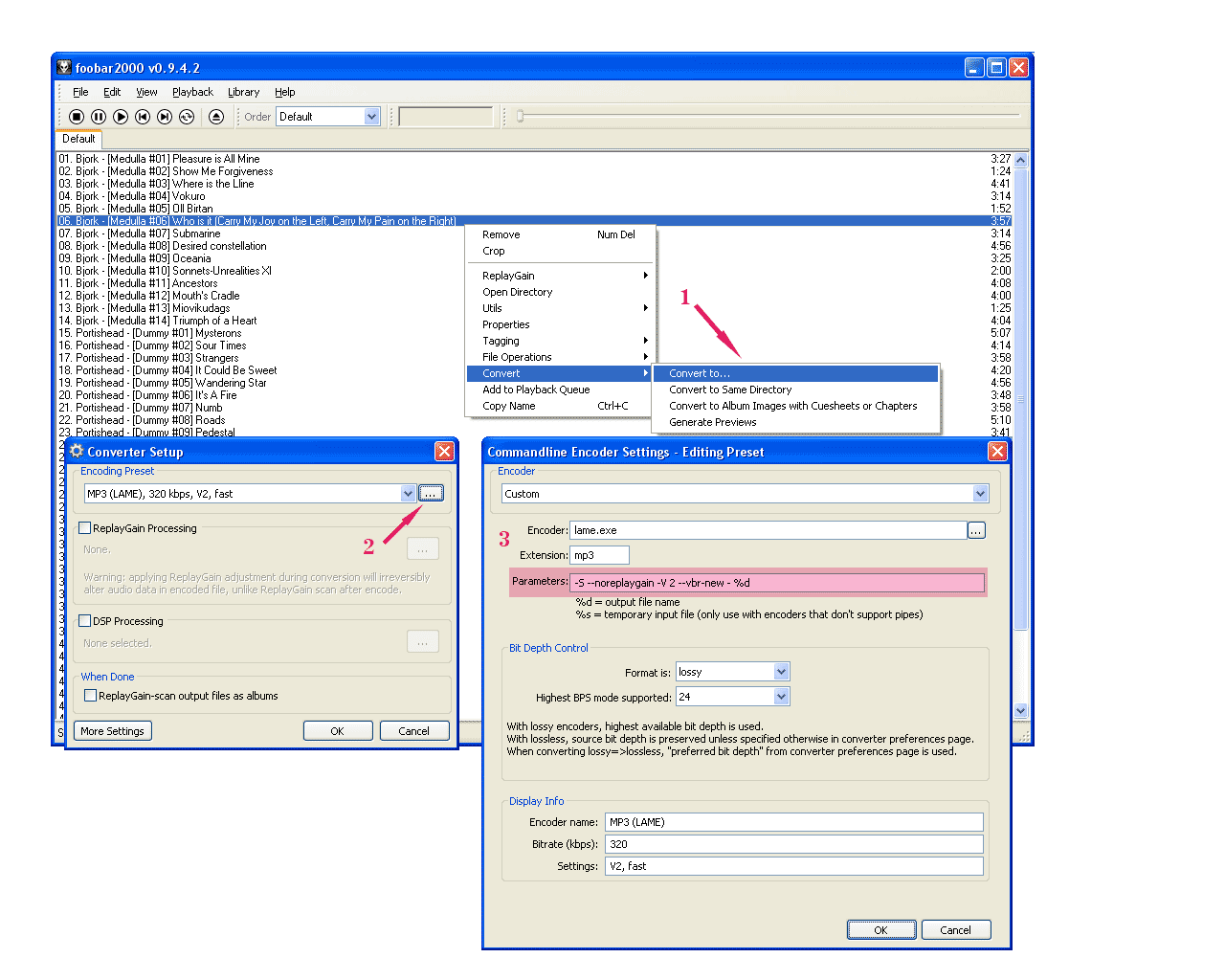Click the Parameters input field

click(777, 583)
